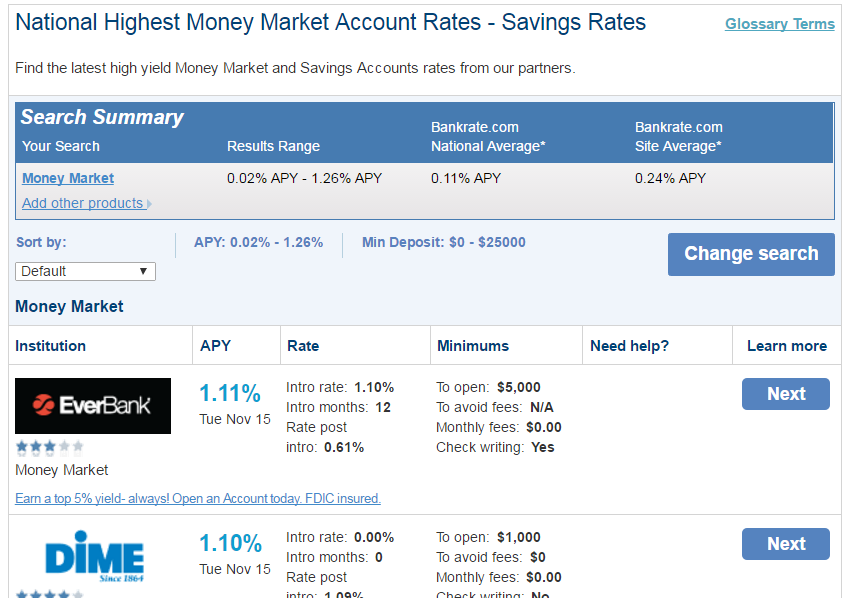This screenshot has width=849, height=598.
Task: Click the APY column header
Action: click(x=215, y=346)
